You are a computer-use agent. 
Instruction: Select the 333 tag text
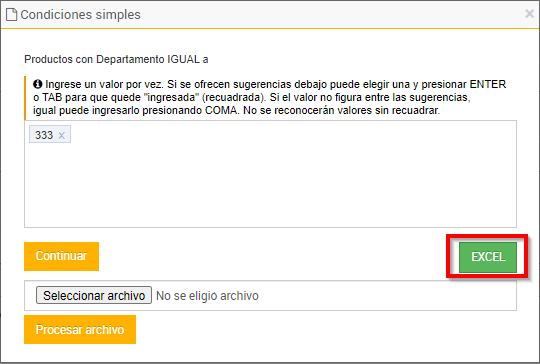[44, 135]
